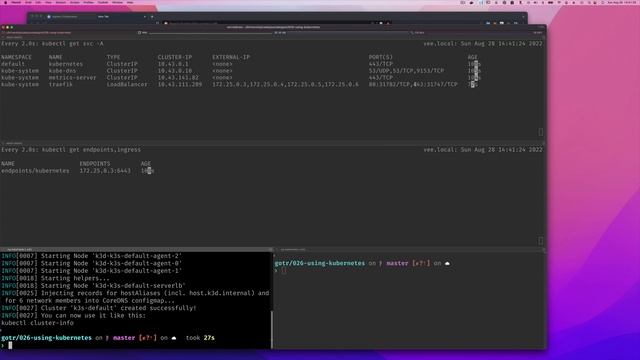Click the bottom-left pane scrollbar
This screenshot has height=360, width=640.
pyautogui.click(x=271, y=330)
